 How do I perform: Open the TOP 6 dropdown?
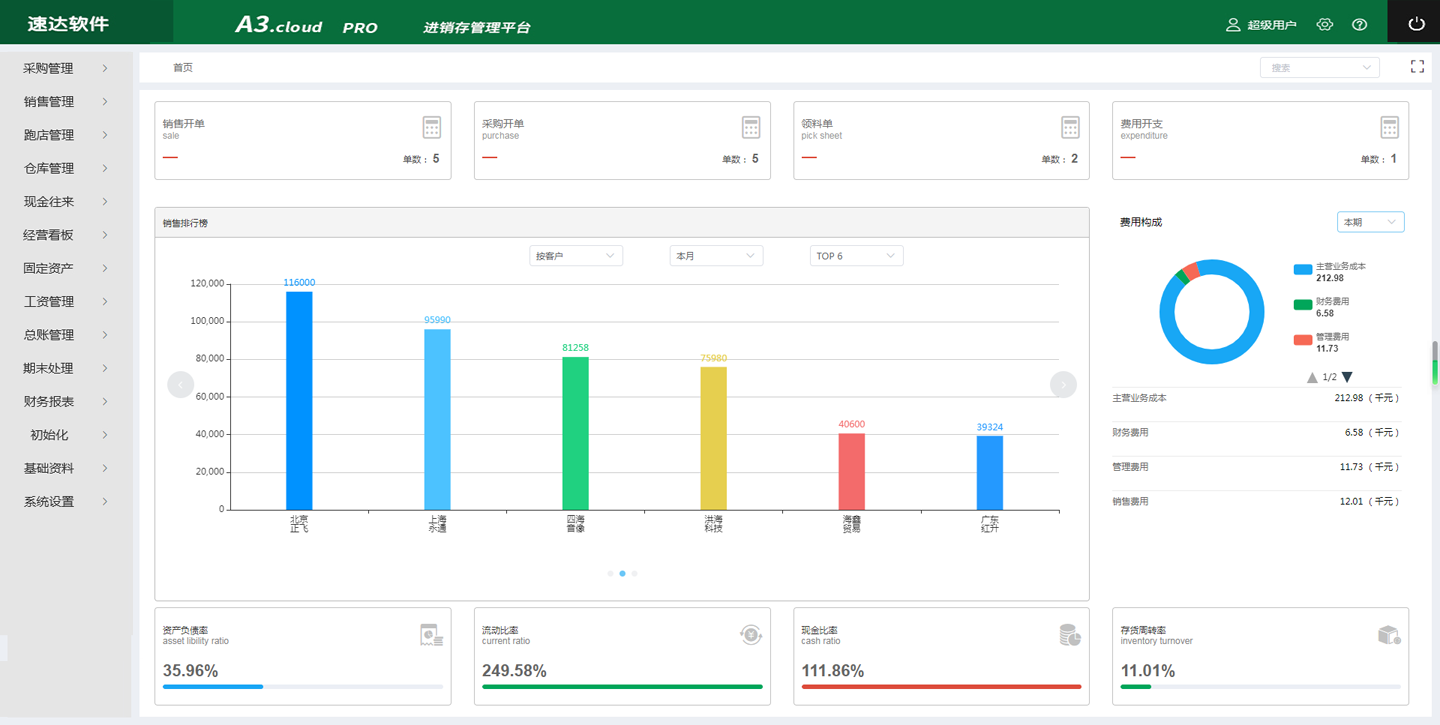click(856, 256)
